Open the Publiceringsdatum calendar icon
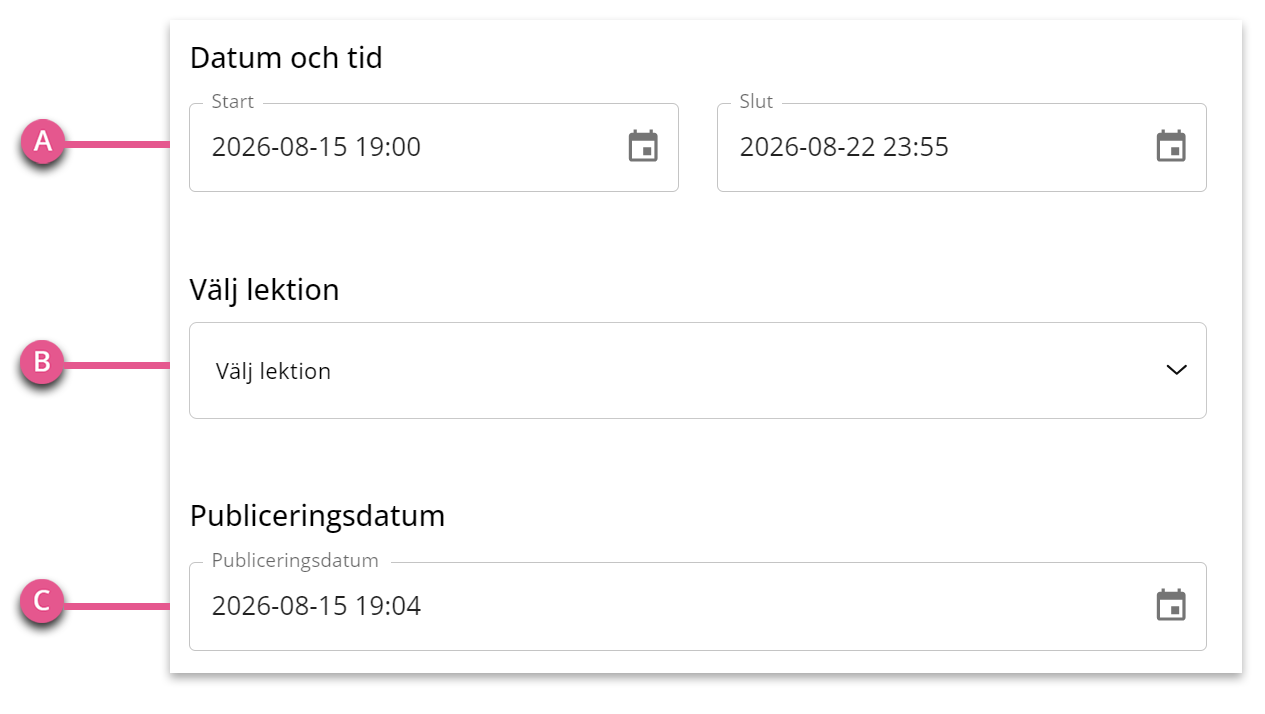This screenshot has height=714, width=1265. click(x=1171, y=606)
